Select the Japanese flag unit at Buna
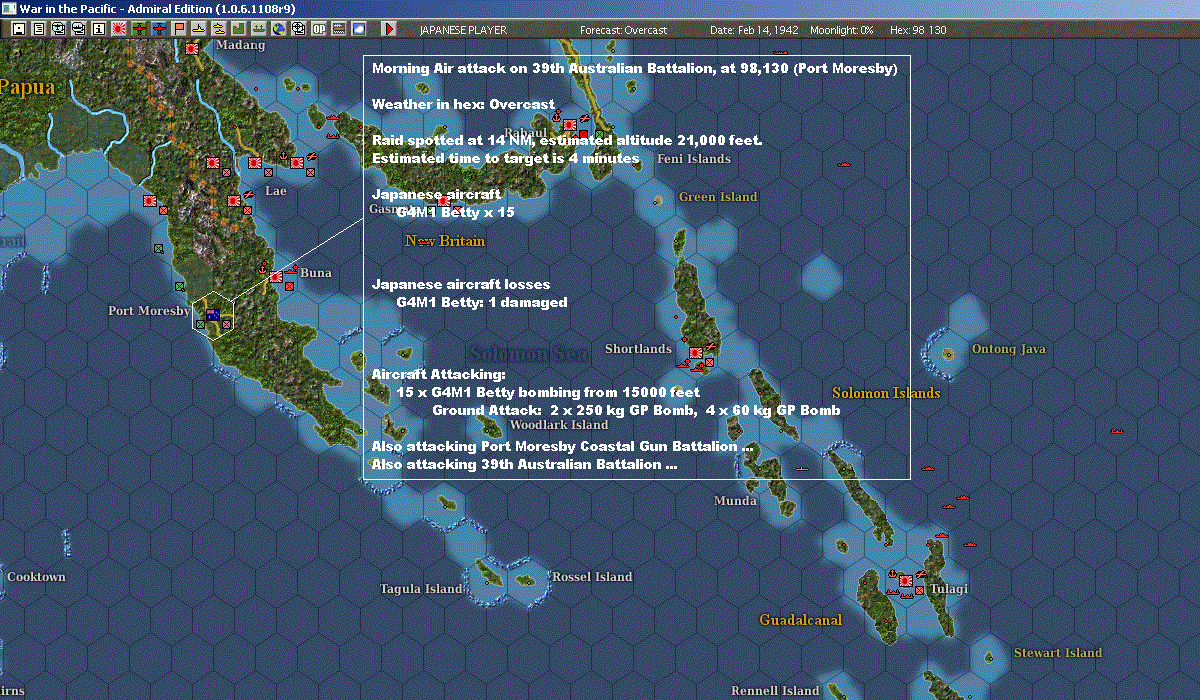This screenshot has width=1200, height=700. pyautogui.click(x=275, y=275)
